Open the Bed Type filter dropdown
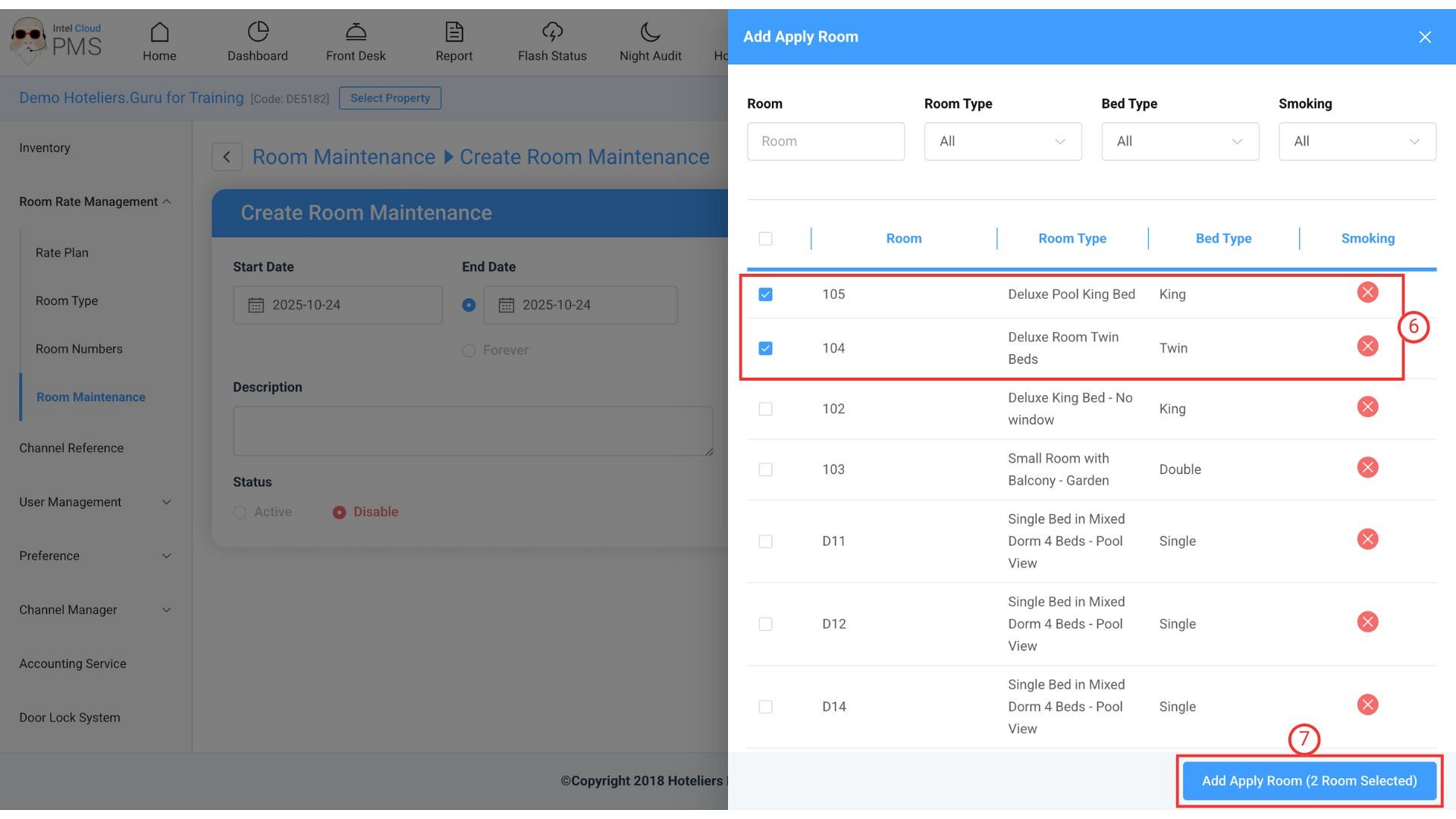The image size is (1456, 819). (x=1179, y=141)
